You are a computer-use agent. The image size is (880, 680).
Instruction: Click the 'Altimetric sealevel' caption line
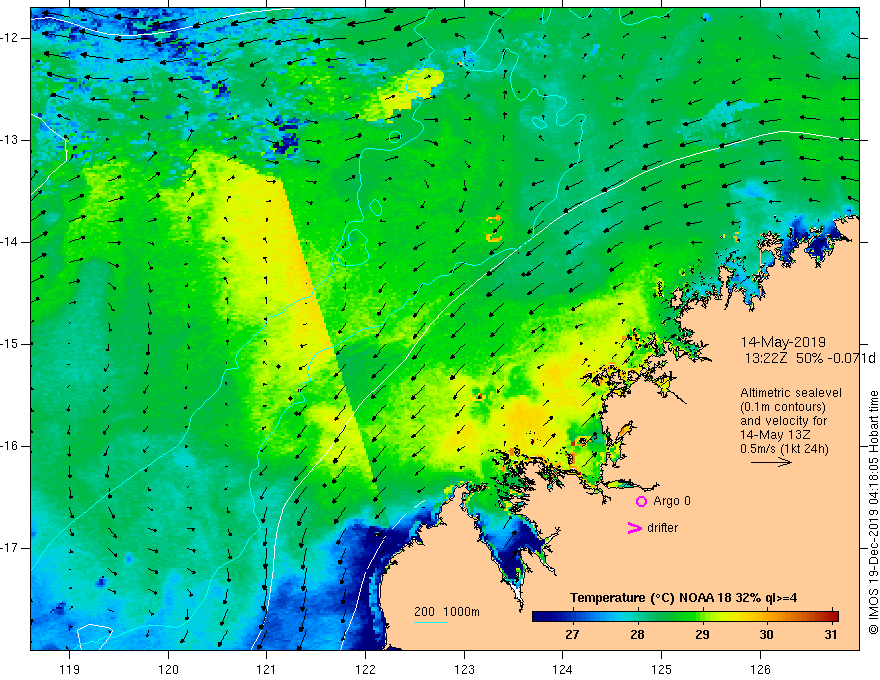click(x=791, y=393)
